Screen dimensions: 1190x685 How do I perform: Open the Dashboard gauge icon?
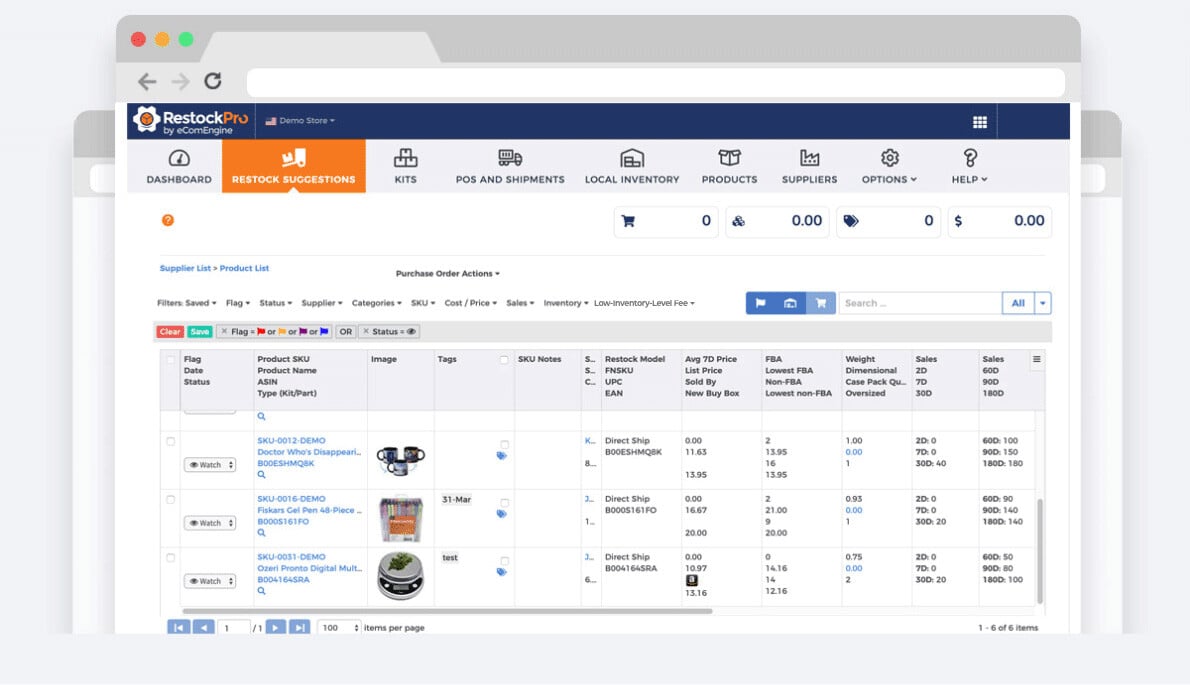pyautogui.click(x=179, y=158)
